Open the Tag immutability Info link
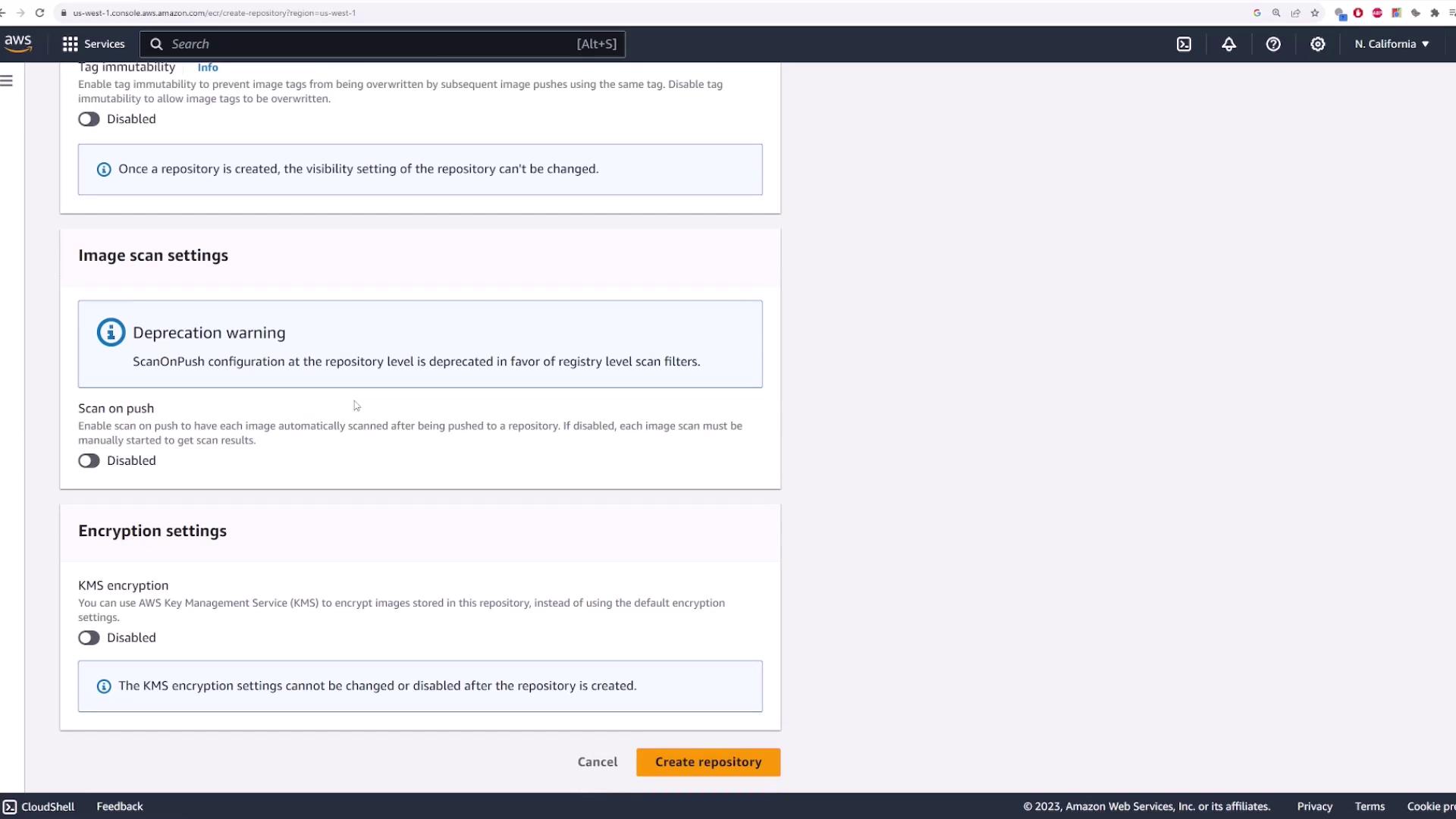Viewport: 1456px width, 819px height. 208,67
